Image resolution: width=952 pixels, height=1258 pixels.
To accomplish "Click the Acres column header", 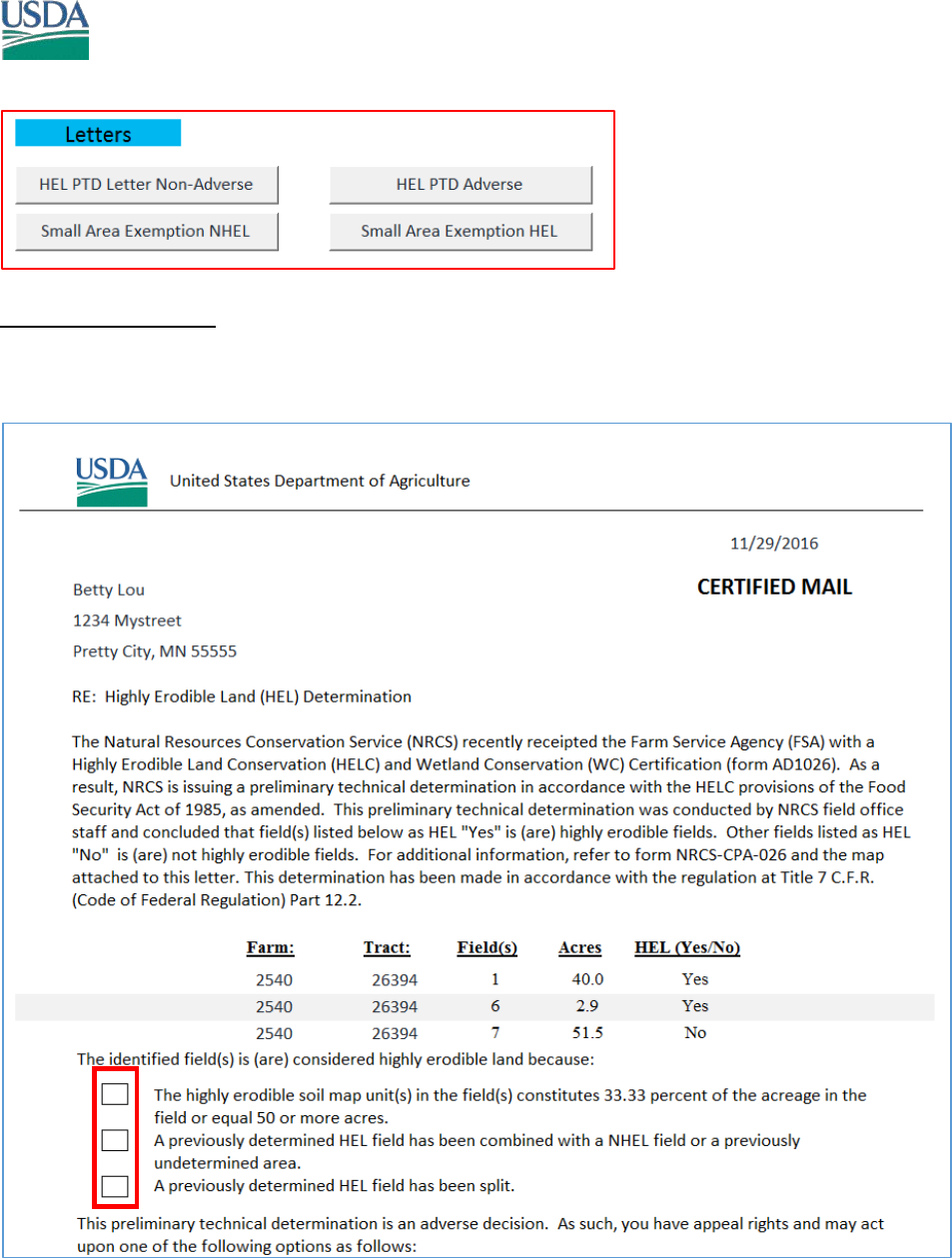I will click(x=580, y=947).
